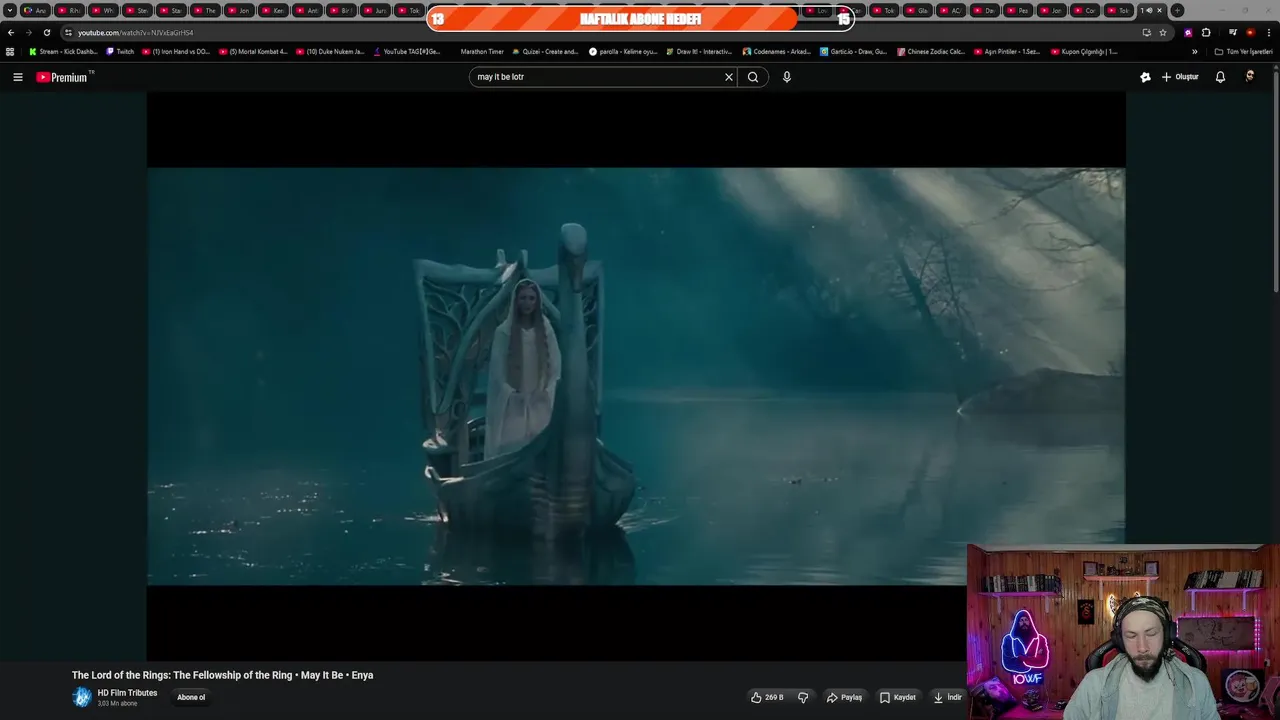Switch to the 'Ken' browser tab
This screenshot has width=1280, height=720.
point(275,11)
